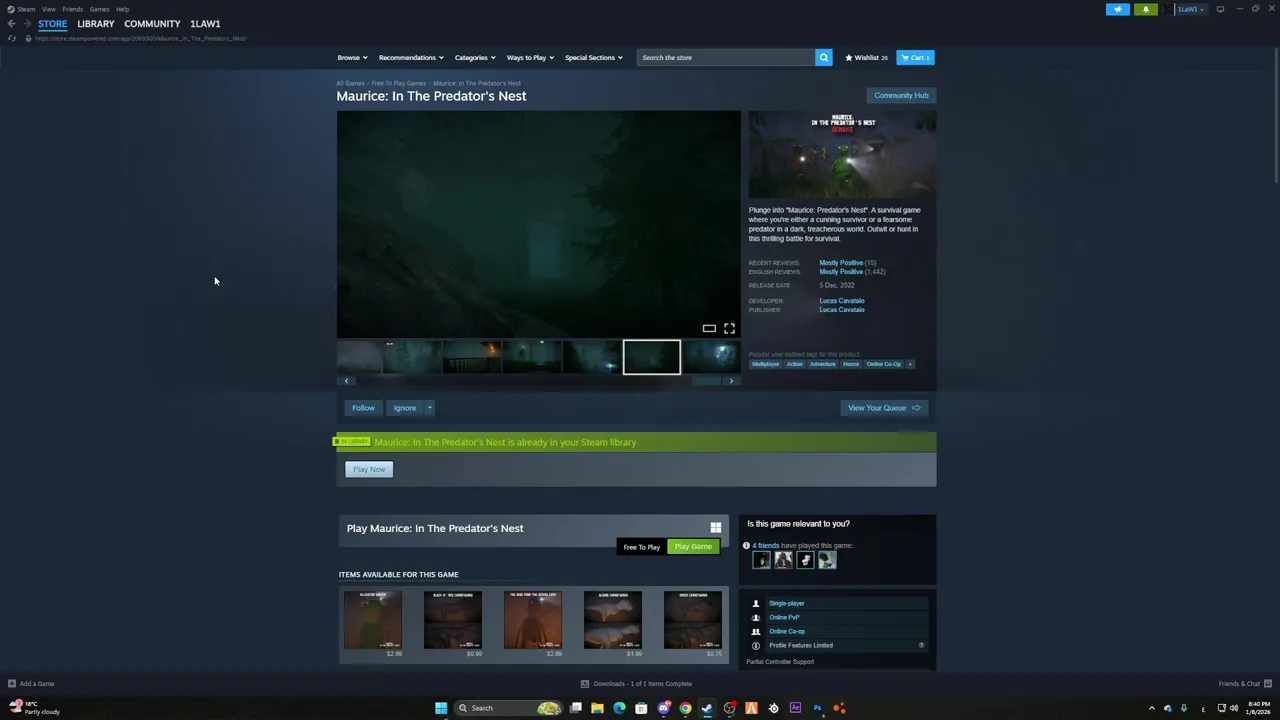The image size is (1280, 720).
Task: Click the Play Now button
Action: click(x=369, y=469)
